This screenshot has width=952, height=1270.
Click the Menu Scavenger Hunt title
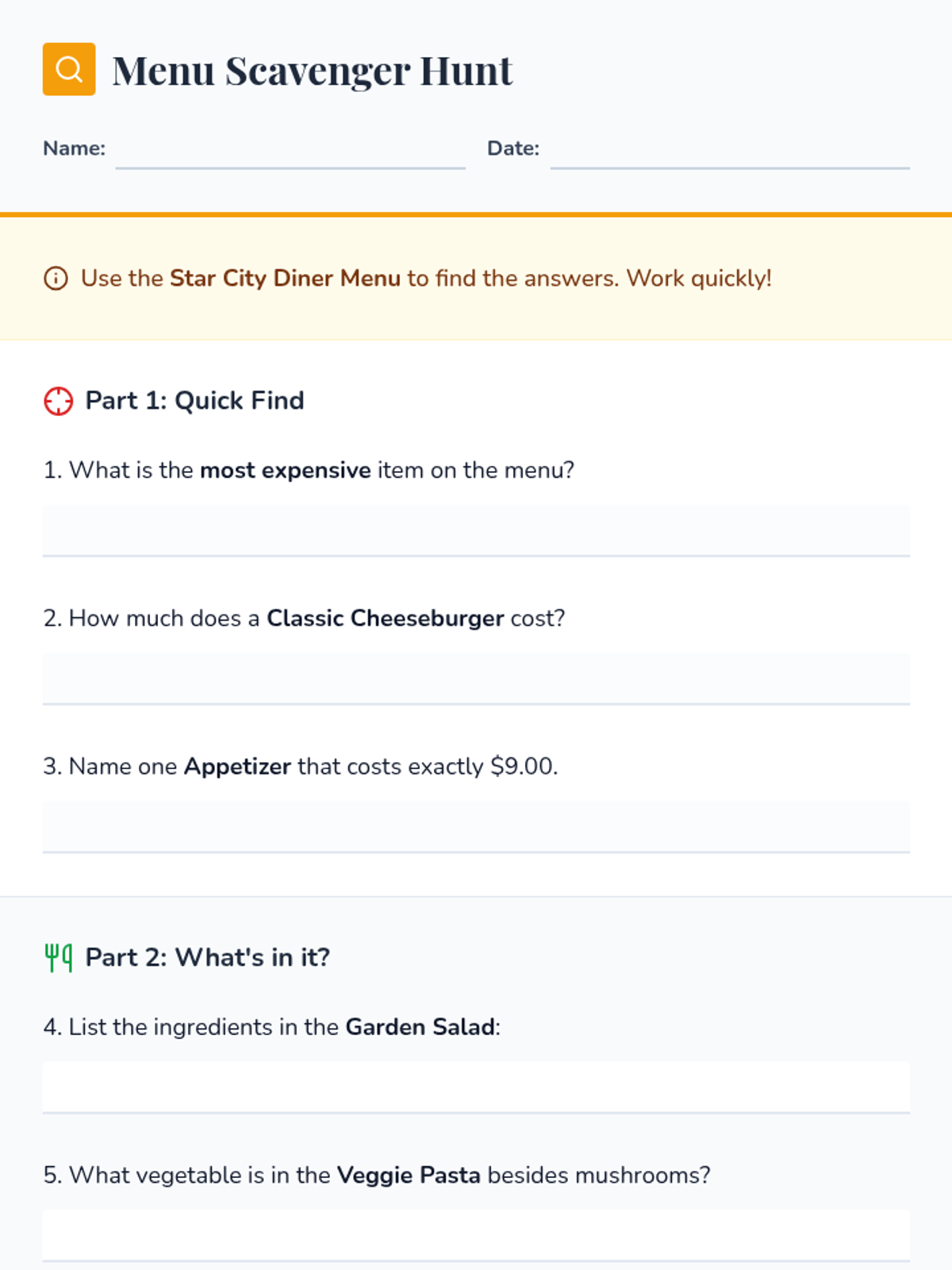[x=313, y=71]
